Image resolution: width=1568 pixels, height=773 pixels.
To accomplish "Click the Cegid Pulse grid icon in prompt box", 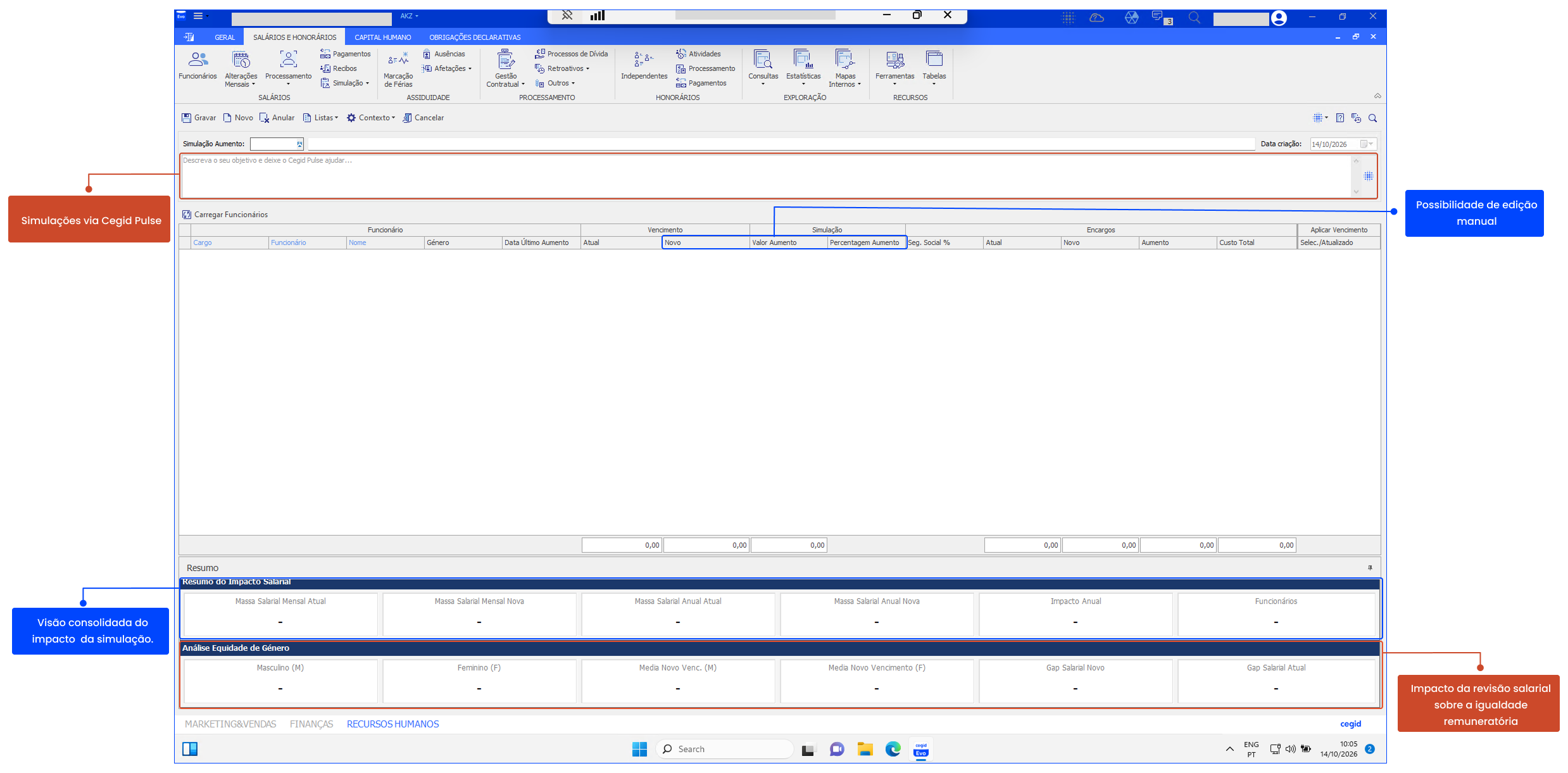I will [x=1369, y=176].
